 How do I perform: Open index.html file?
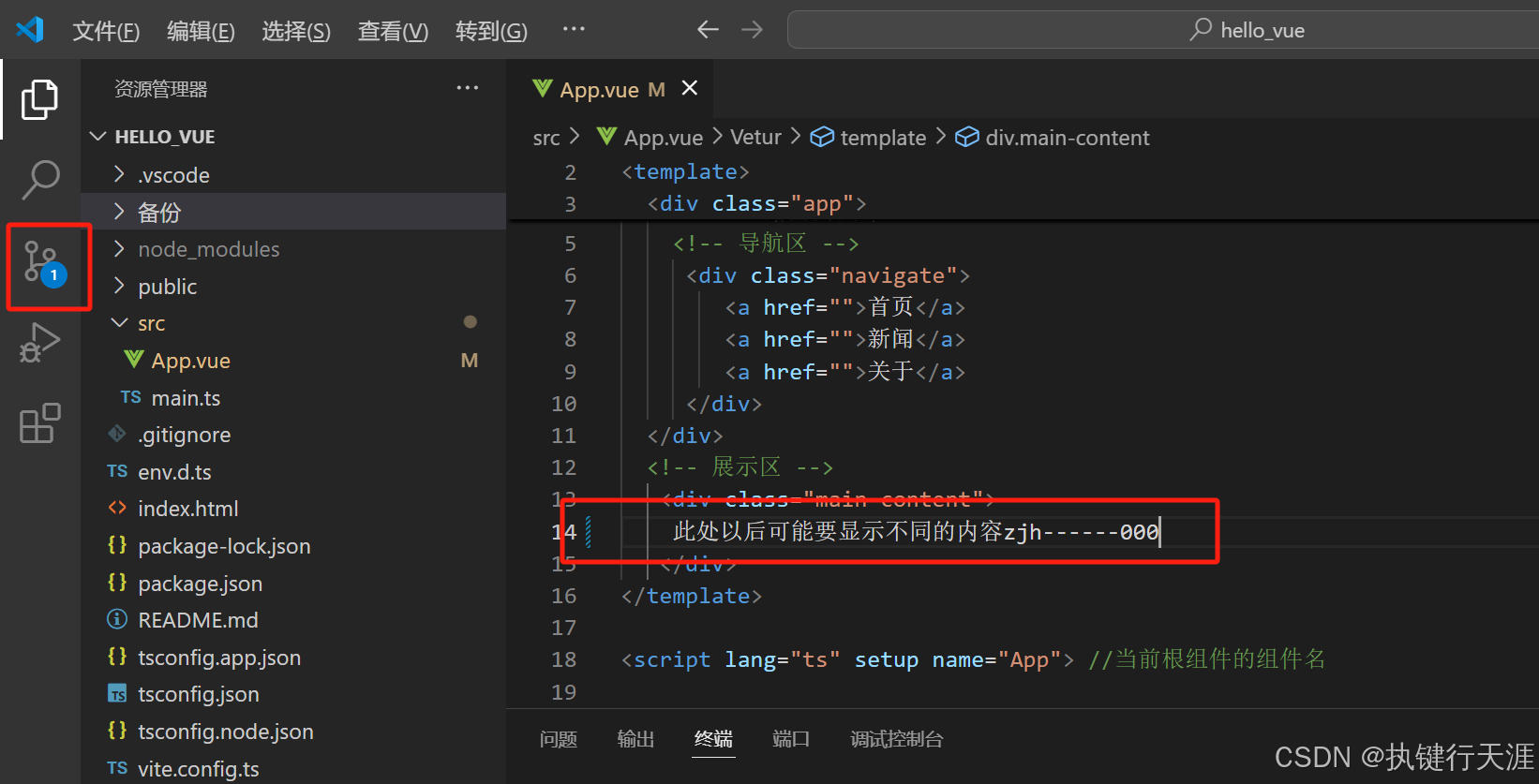click(293, 509)
